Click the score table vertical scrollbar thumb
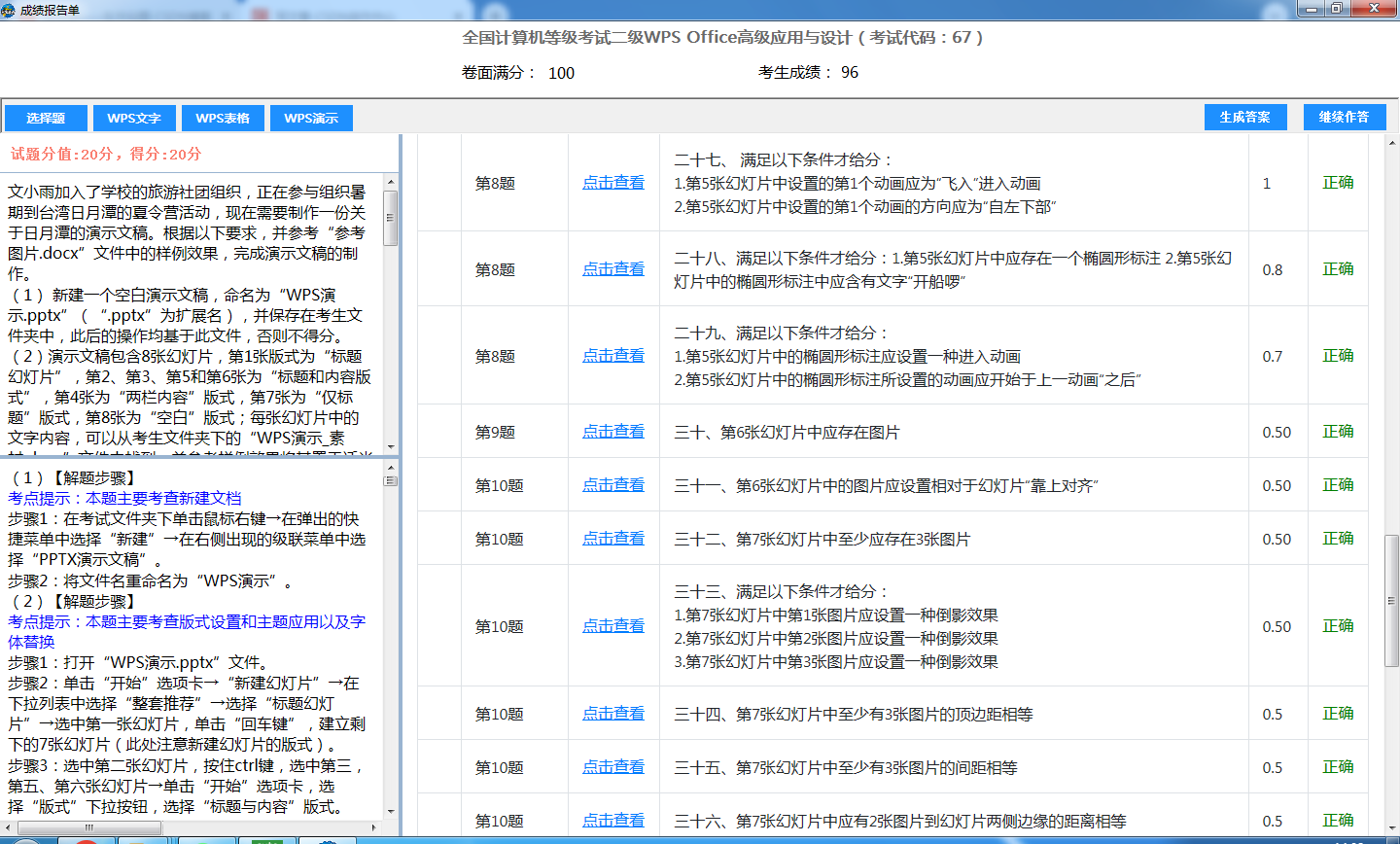The width and height of the screenshot is (1400, 844). tap(1391, 600)
